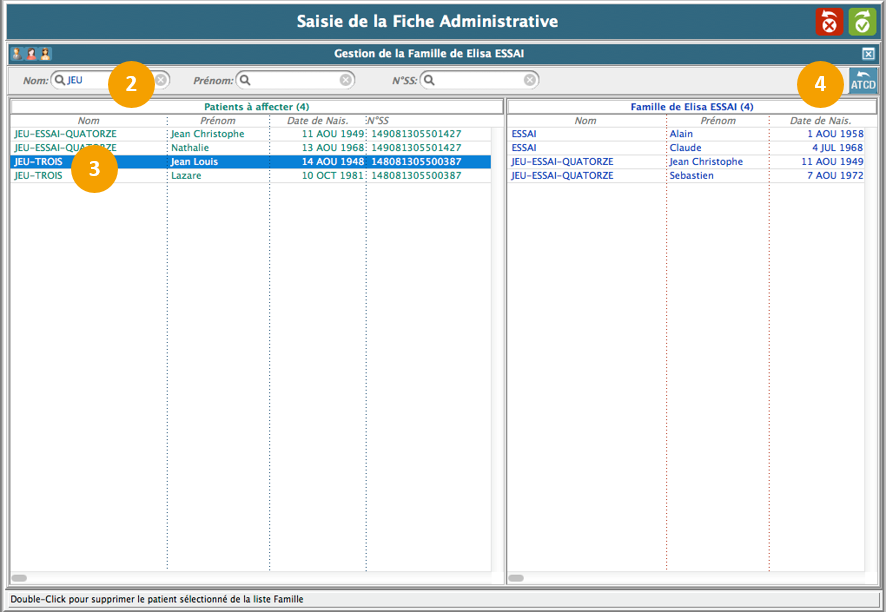Clear the Prénom search field
886x612 pixels.
[x=346, y=80]
